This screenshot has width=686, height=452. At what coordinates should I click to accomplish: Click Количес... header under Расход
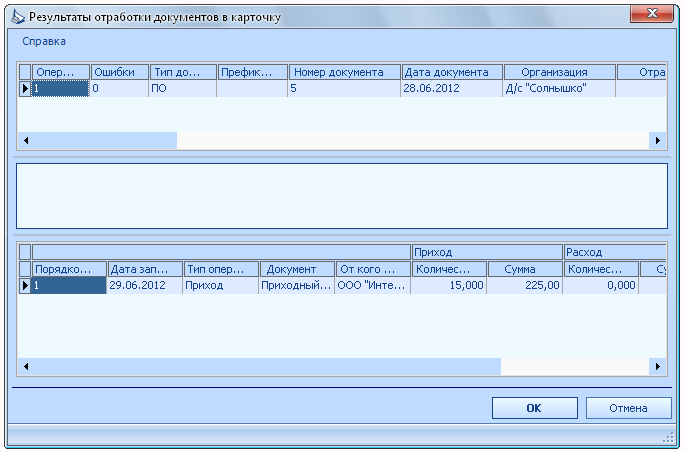[601, 269]
